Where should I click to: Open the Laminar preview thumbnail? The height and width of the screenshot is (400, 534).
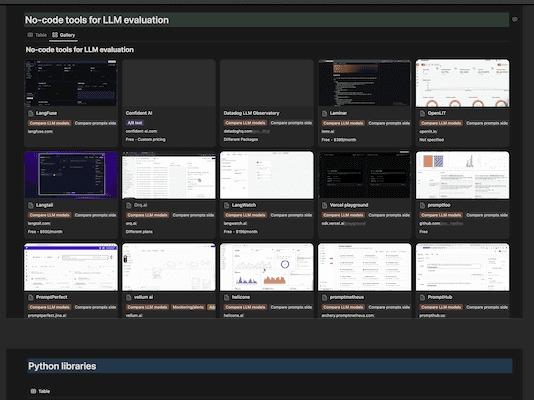pos(365,83)
